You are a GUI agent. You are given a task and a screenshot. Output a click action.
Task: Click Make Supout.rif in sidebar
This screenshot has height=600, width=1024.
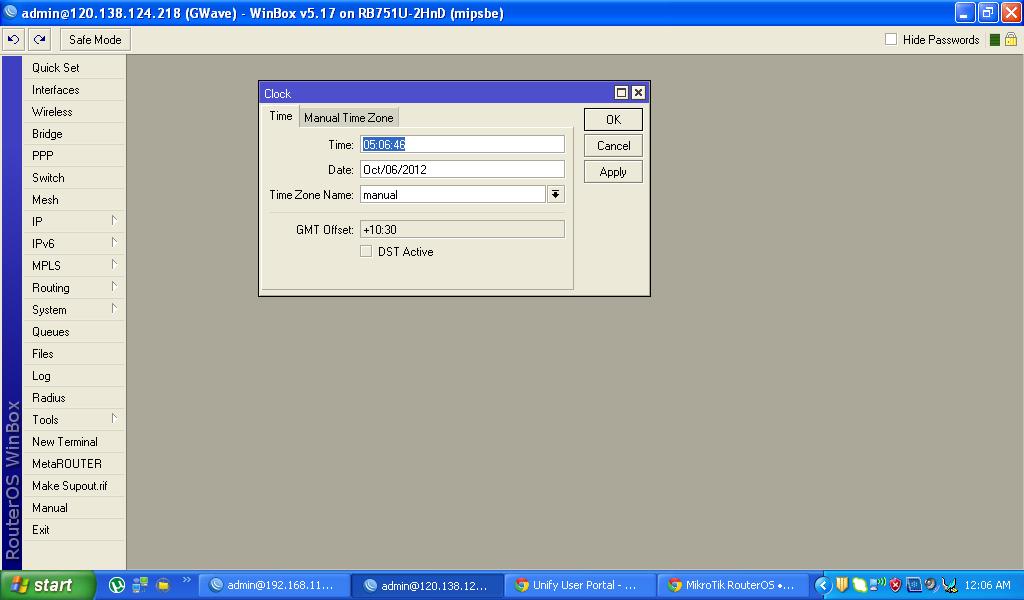pyautogui.click(x=73, y=486)
